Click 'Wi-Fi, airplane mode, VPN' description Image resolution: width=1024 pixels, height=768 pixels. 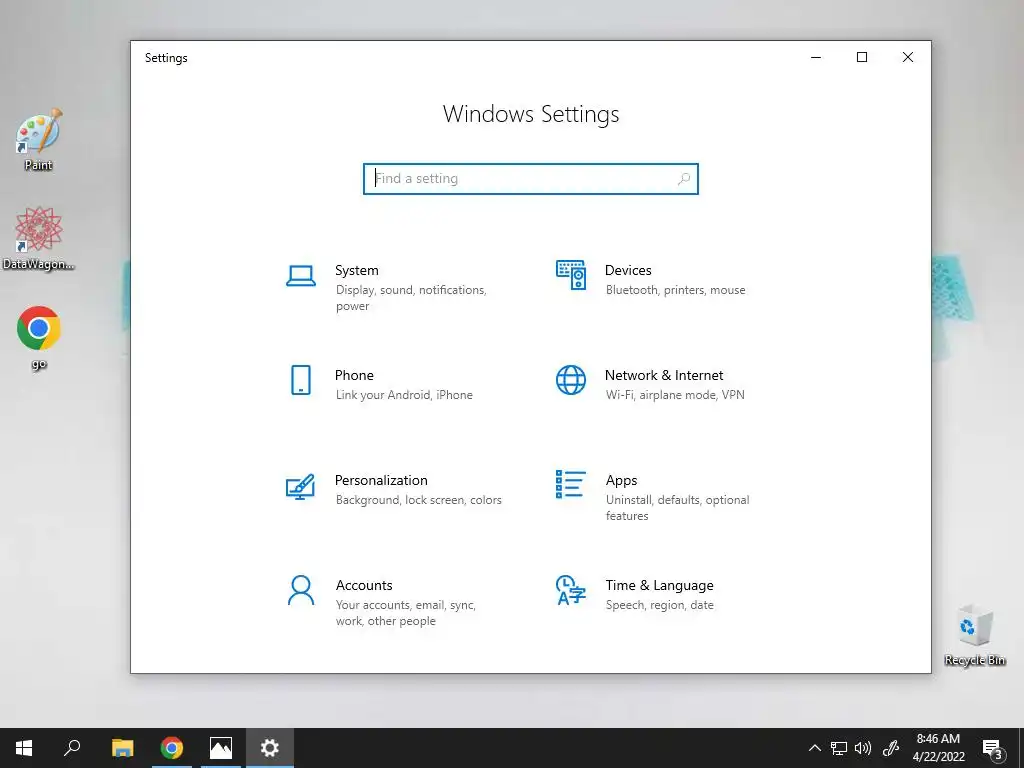coord(675,395)
